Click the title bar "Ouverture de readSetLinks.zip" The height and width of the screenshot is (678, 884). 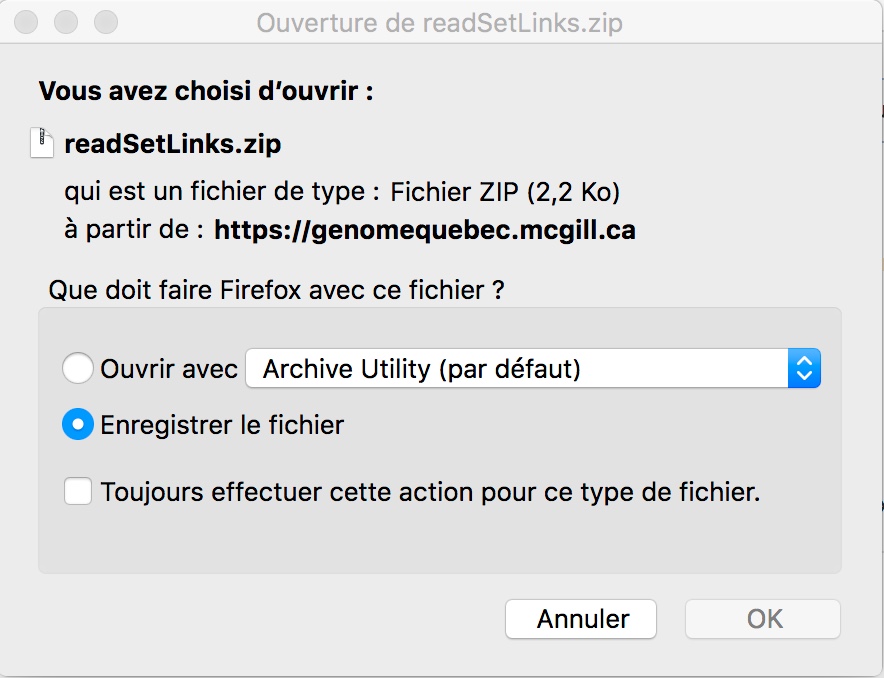tap(440, 23)
